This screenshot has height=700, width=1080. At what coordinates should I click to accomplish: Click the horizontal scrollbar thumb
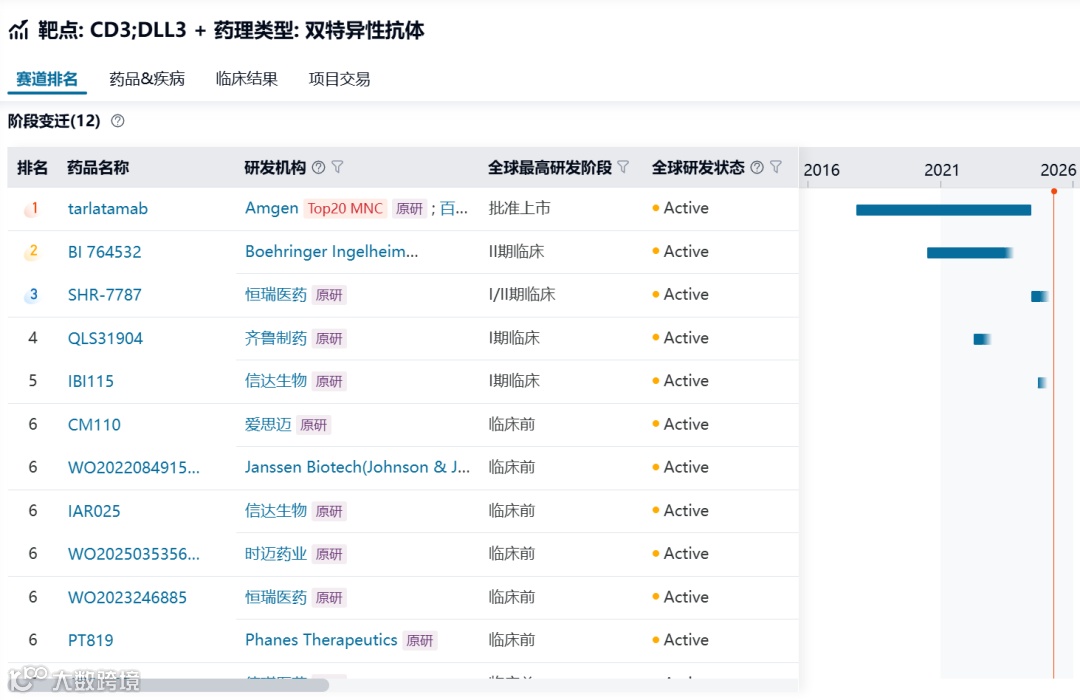pos(168,685)
